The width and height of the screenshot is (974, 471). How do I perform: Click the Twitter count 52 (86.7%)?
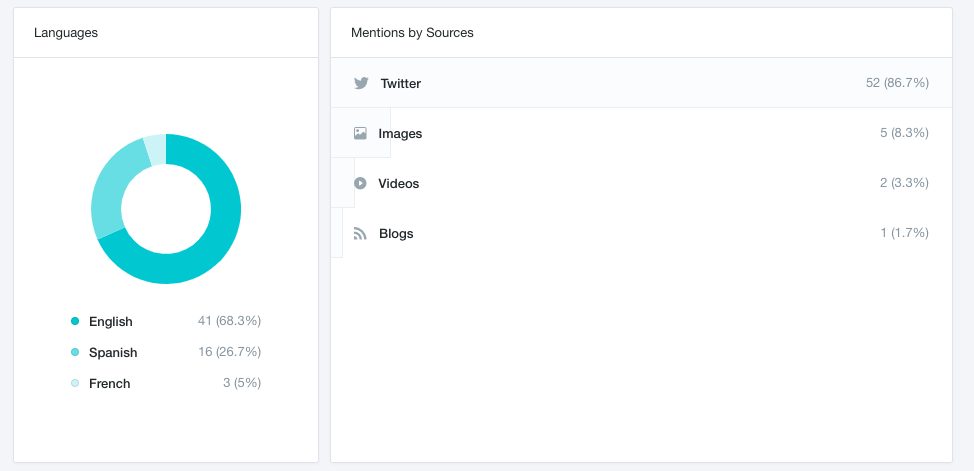coord(897,83)
